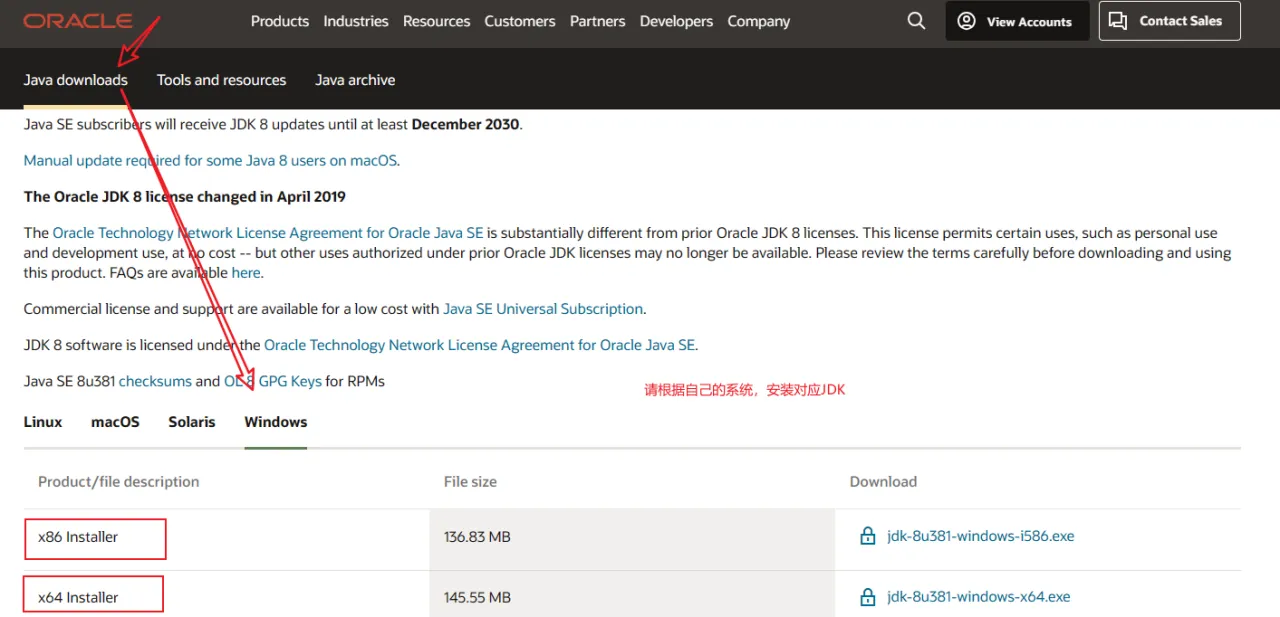Open Java SE Universal Subscription link

pos(543,309)
